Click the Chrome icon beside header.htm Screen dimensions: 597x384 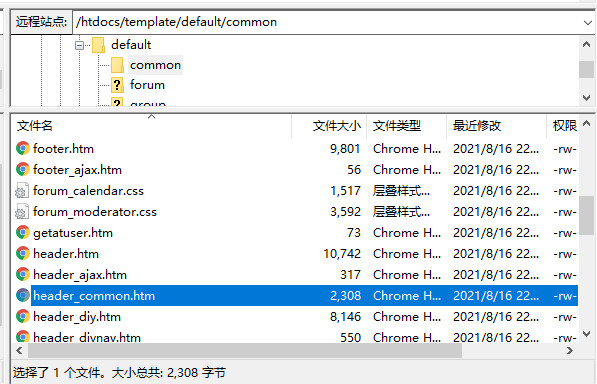tap(22, 253)
